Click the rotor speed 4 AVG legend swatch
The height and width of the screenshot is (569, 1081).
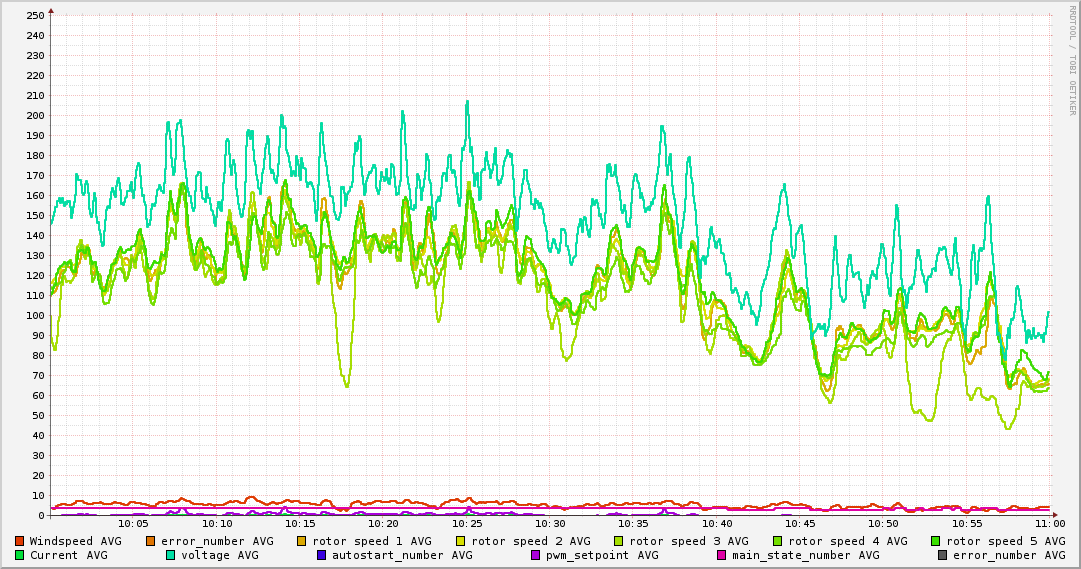(777, 541)
